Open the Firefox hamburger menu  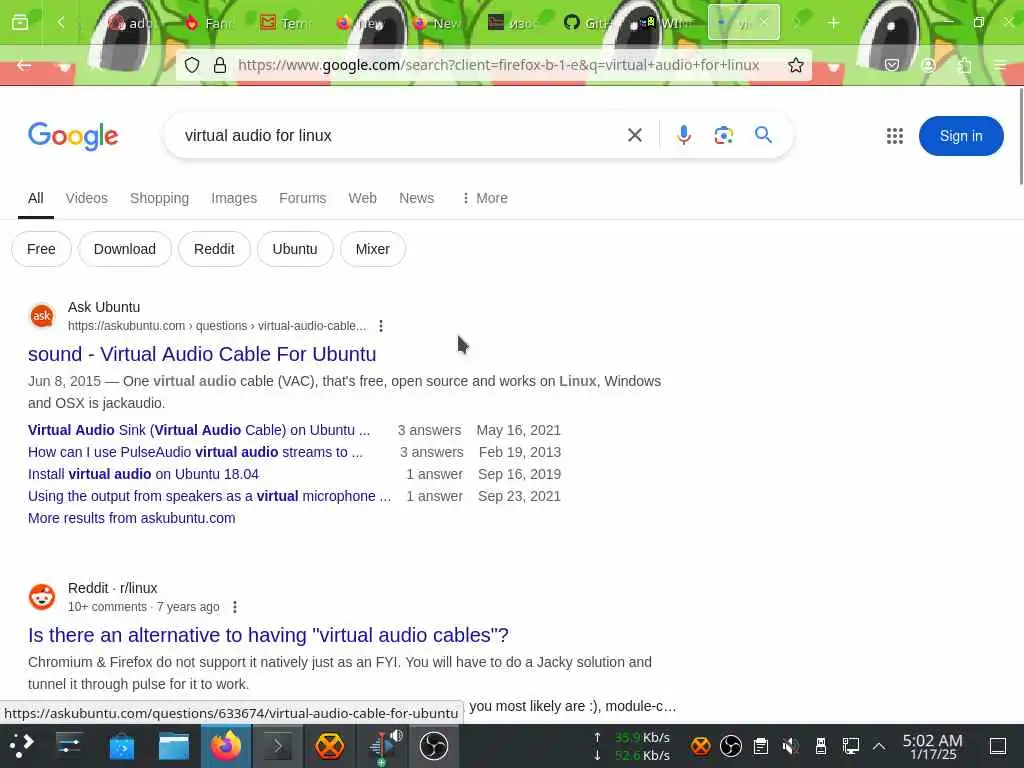pos(1000,65)
